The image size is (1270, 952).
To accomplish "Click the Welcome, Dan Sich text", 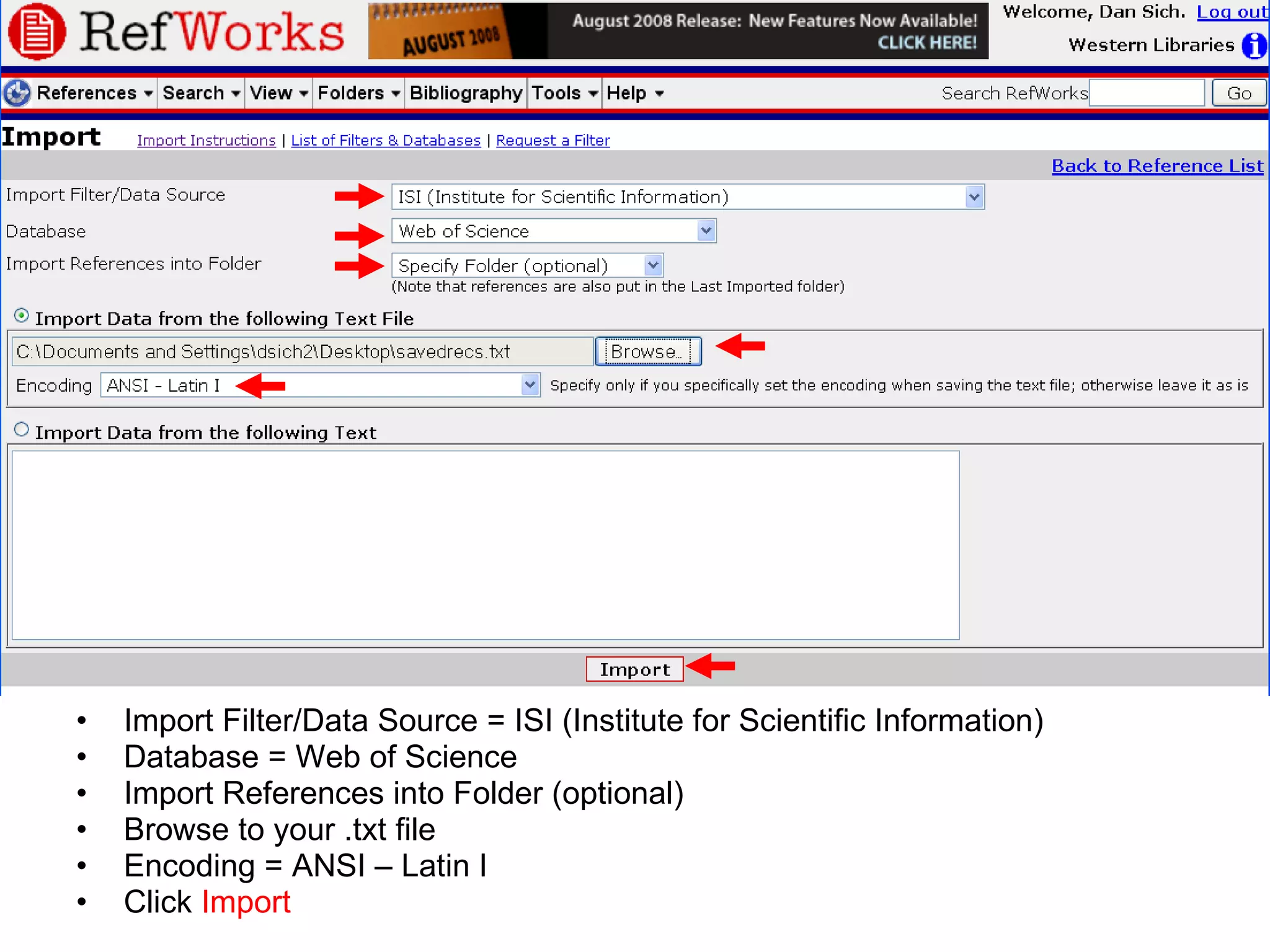I will click(1094, 12).
